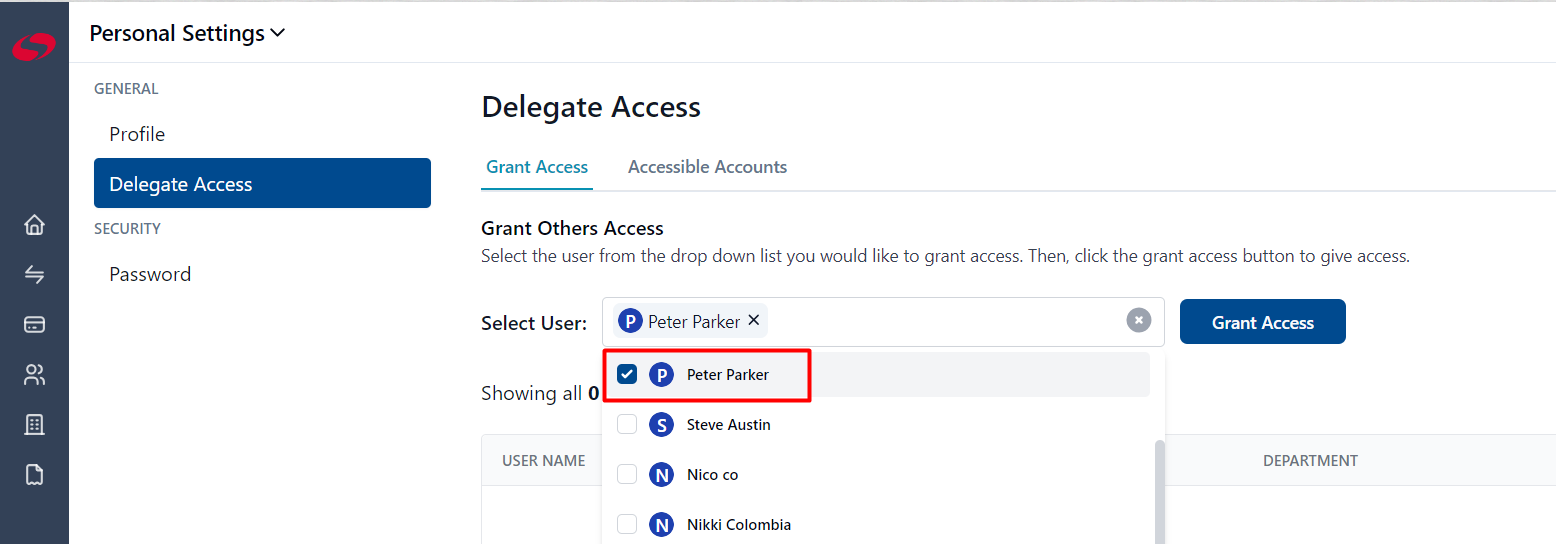This screenshot has width=1556, height=544.
Task: Check the Steve Austin checkbox
Action: (627, 425)
